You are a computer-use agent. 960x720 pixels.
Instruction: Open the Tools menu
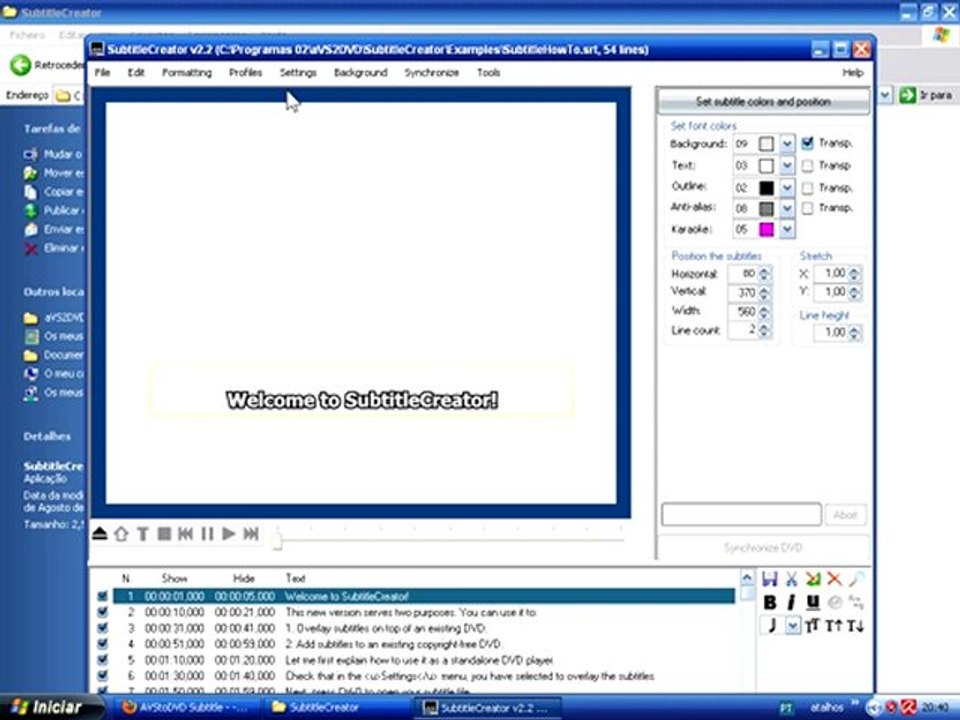pos(489,72)
